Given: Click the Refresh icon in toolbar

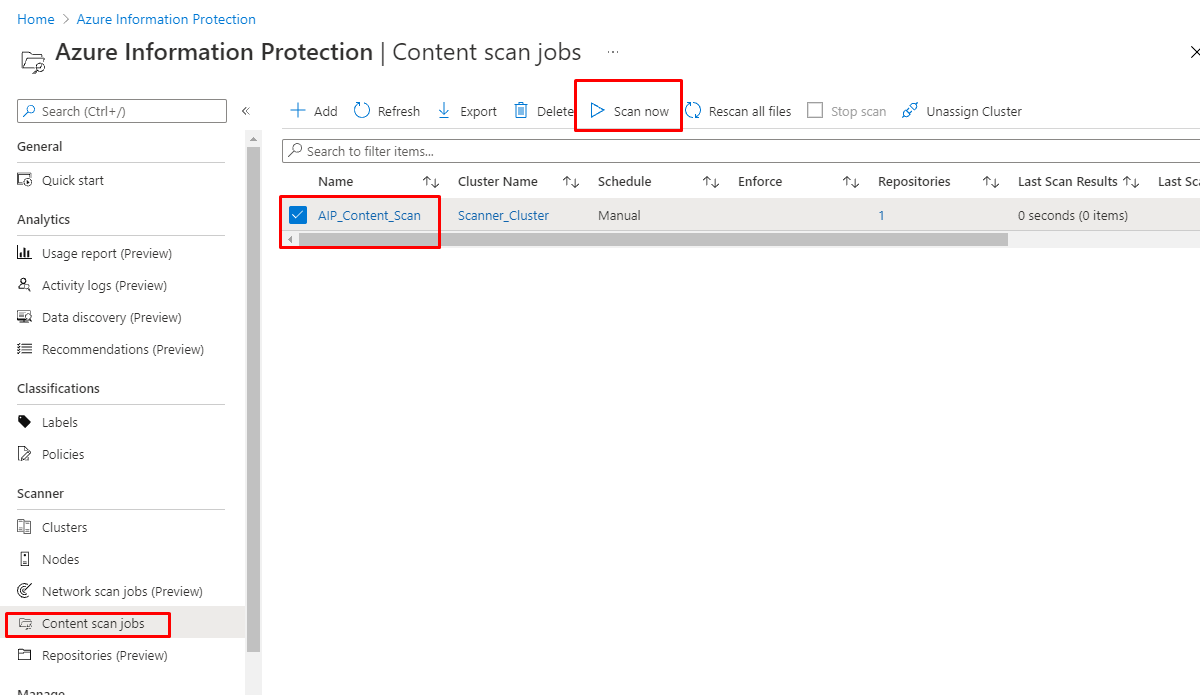Looking at the screenshot, I should pyautogui.click(x=362, y=111).
